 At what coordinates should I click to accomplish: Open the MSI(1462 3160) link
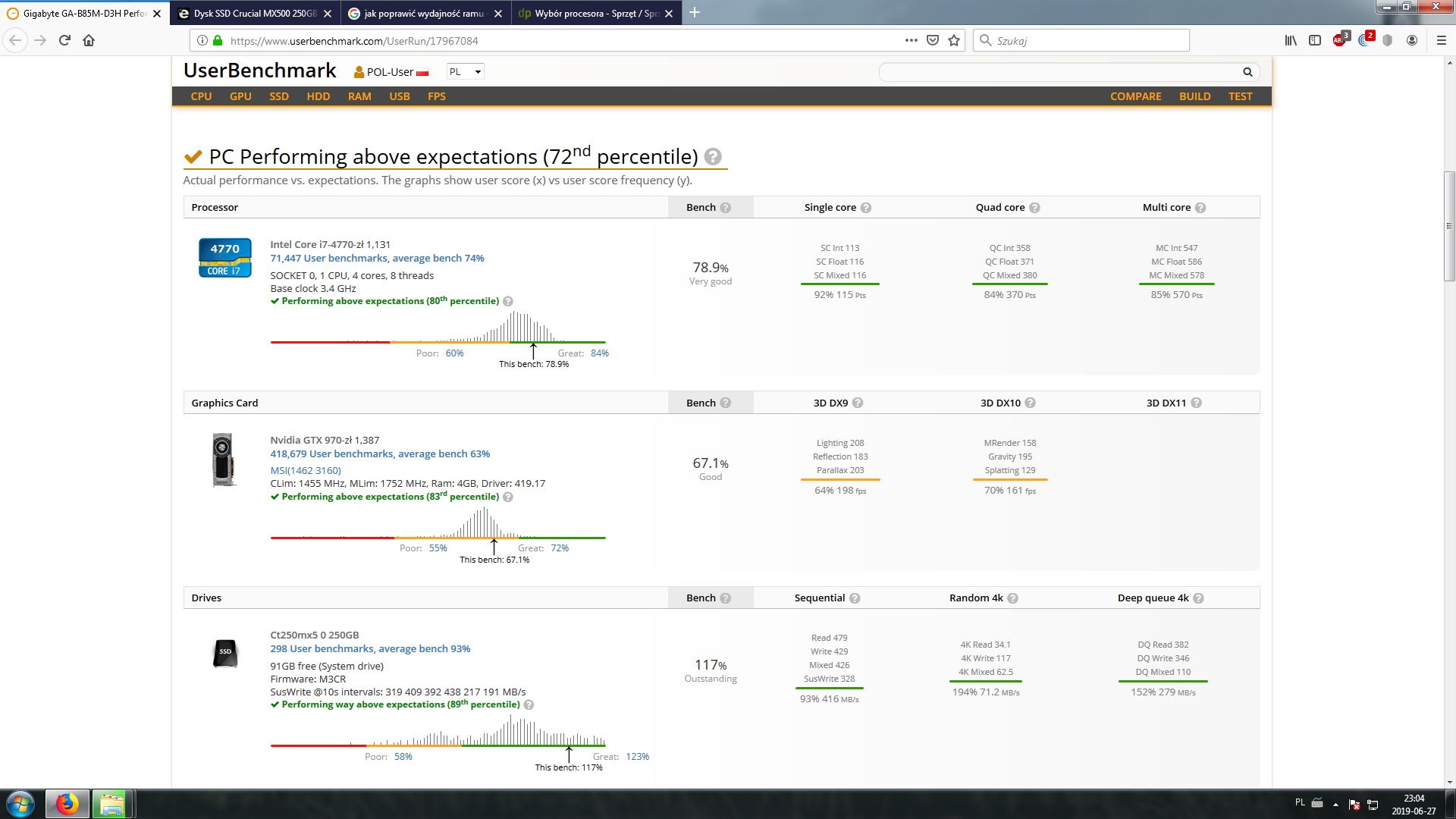click(306, 471)
